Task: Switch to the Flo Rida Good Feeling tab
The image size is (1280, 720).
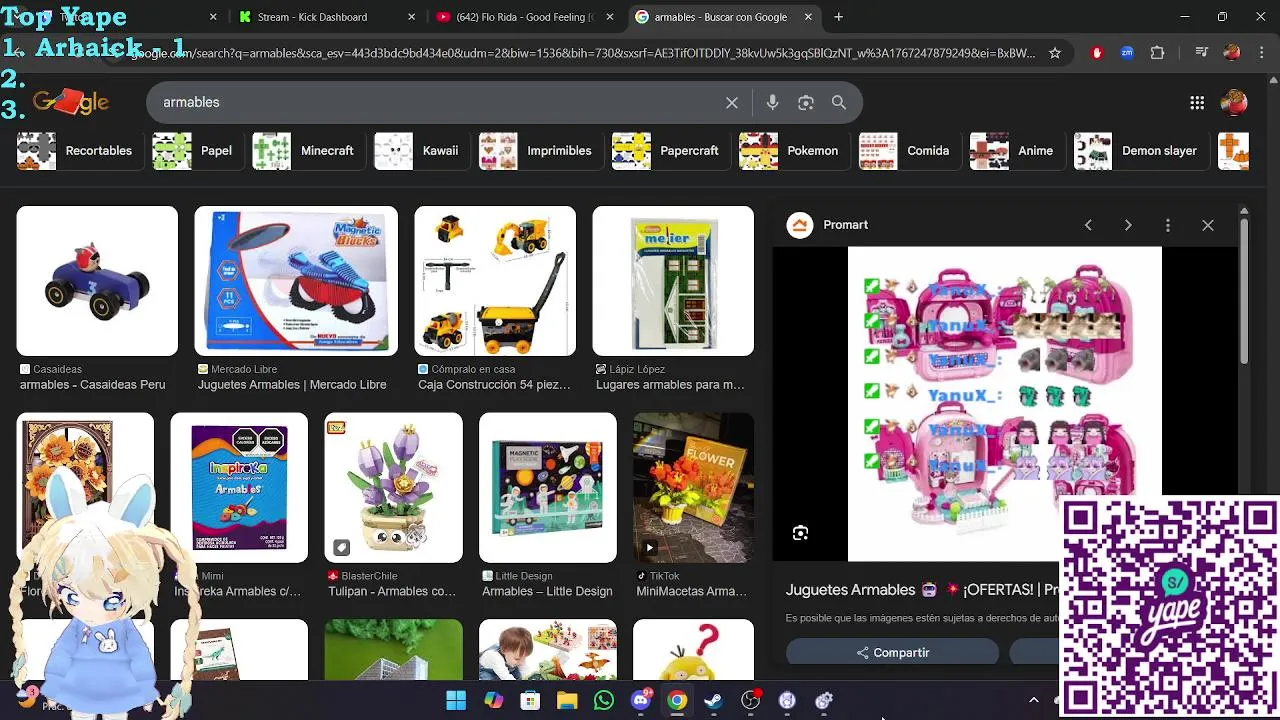Action: (x=524, y=17)
